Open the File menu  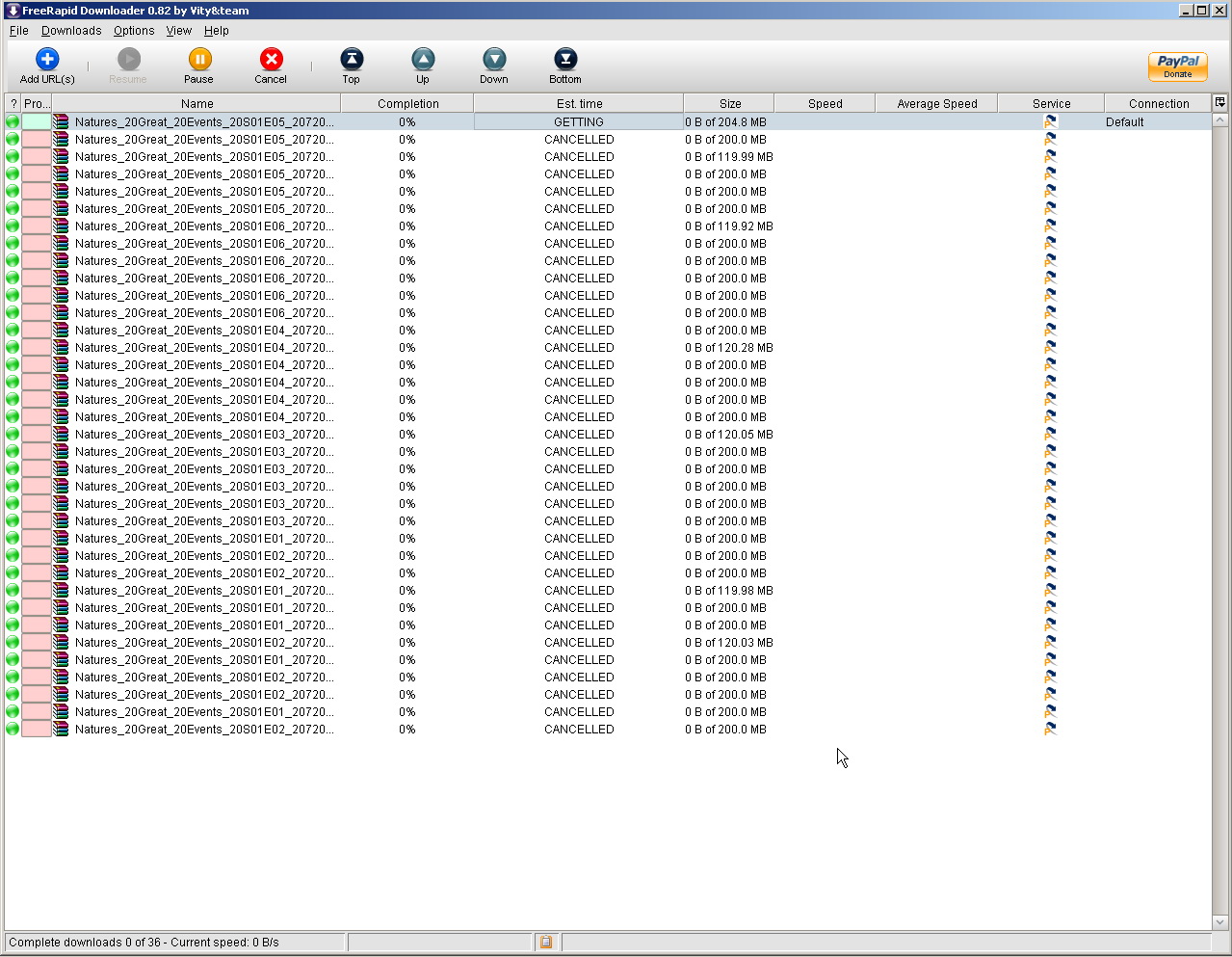[18, 31]
